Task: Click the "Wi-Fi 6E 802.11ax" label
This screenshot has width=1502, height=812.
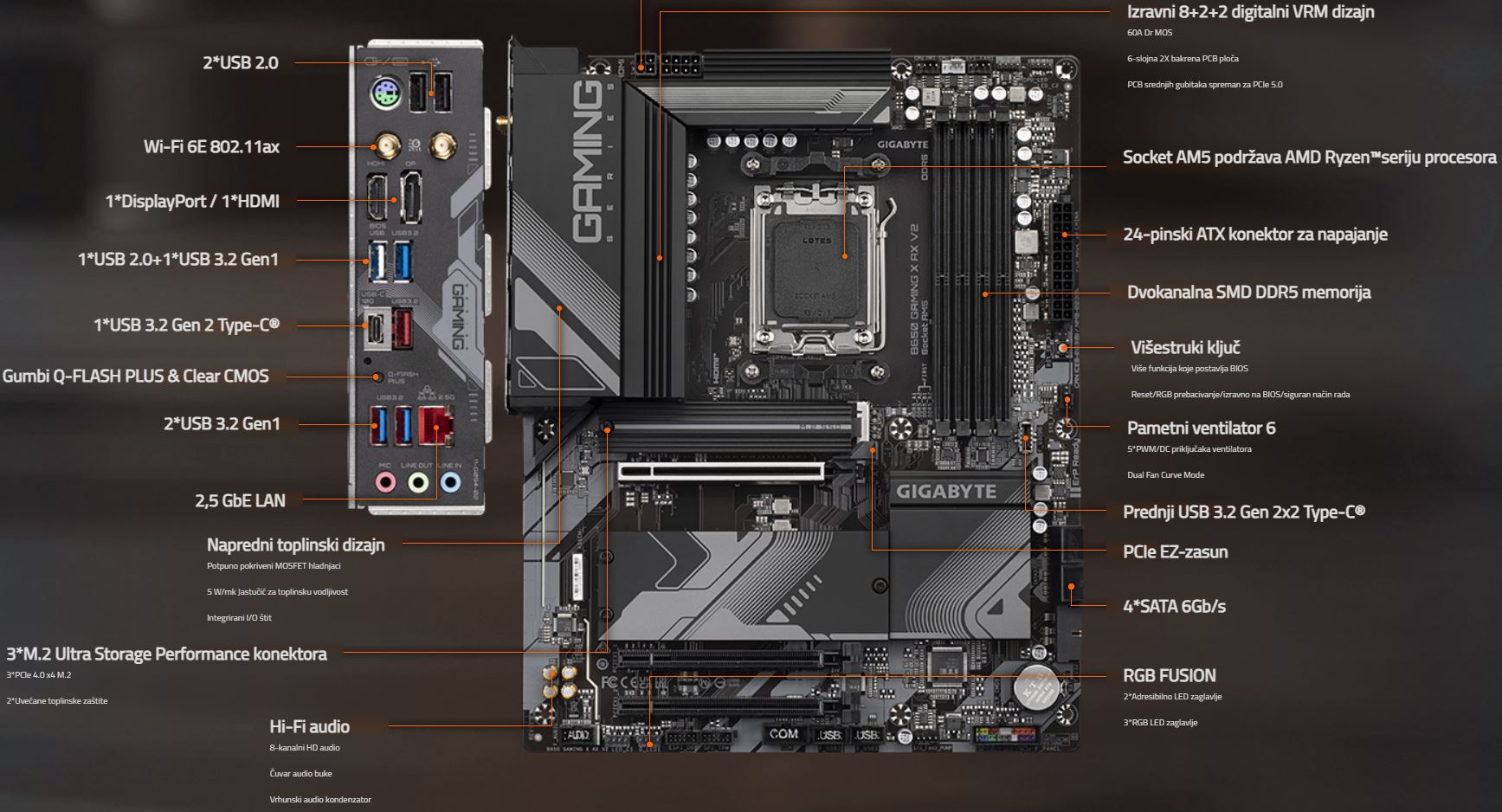Action: 211,146
